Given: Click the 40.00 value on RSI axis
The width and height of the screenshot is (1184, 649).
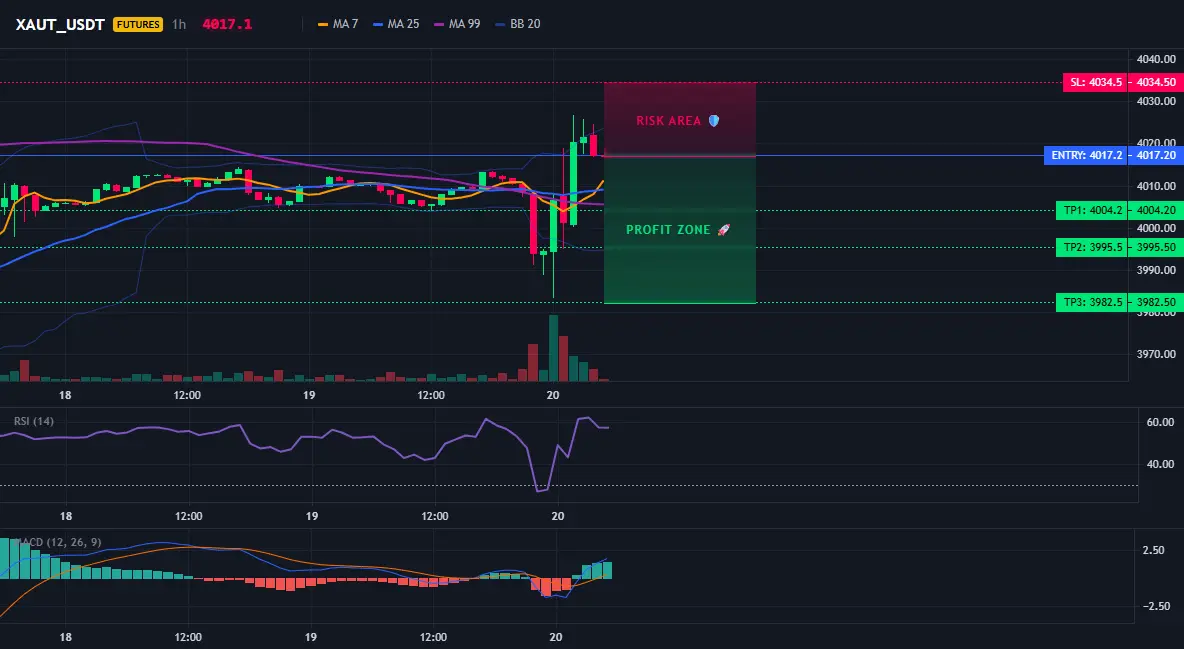Looking at the screenshot, I should pos(1160,465).
